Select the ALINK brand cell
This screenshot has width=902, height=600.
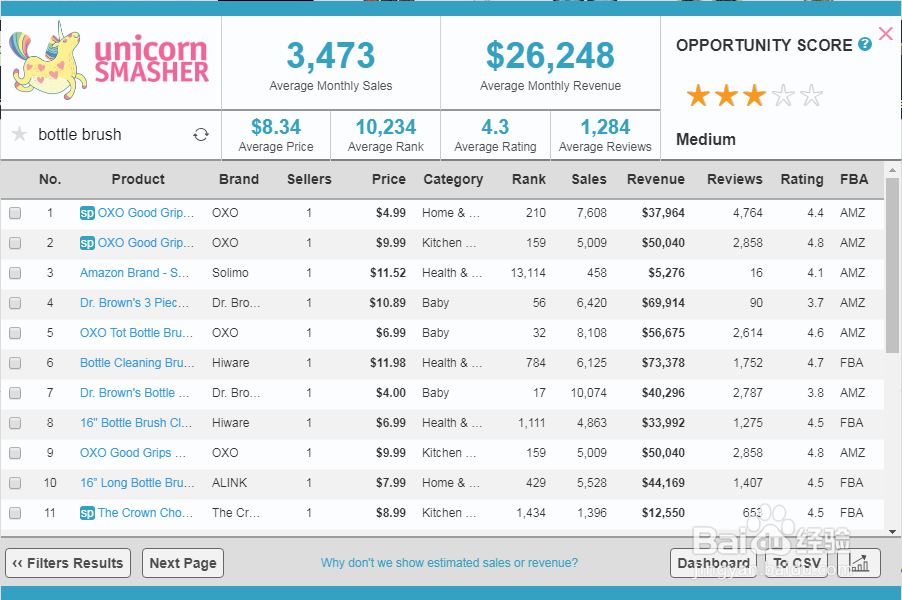click(x=230, y=483)
